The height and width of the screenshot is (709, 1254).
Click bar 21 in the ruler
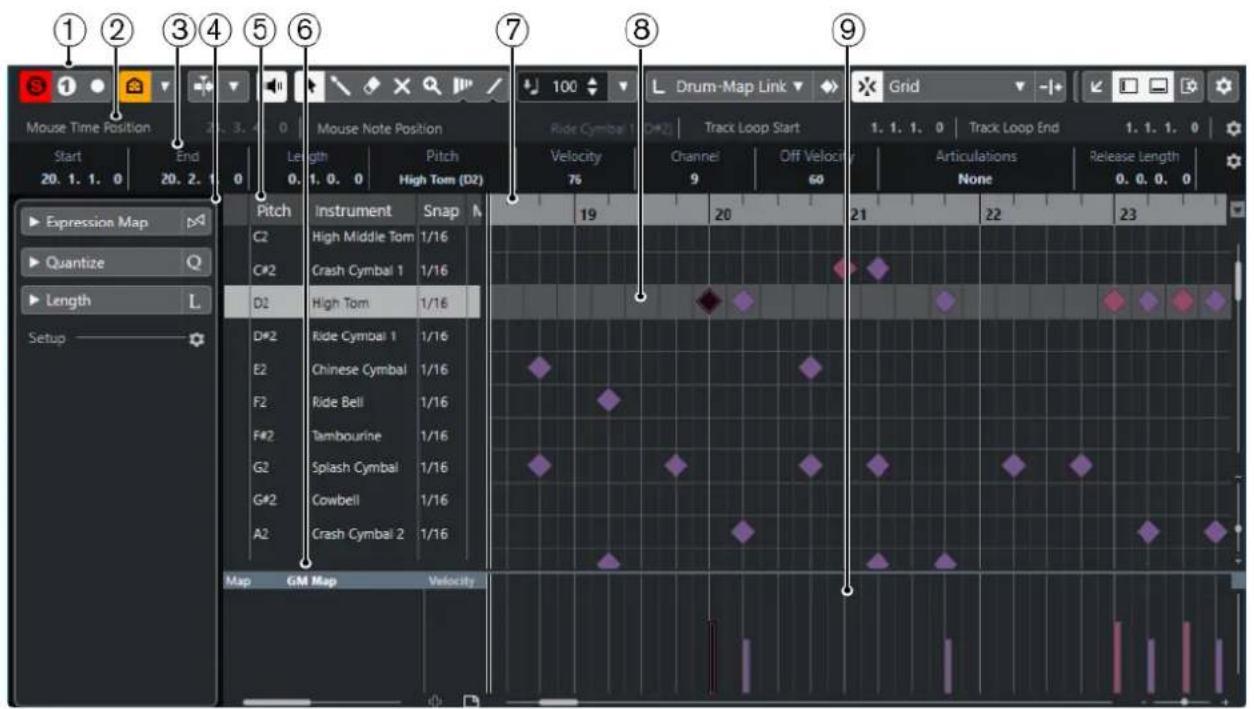tap(857, 214)
